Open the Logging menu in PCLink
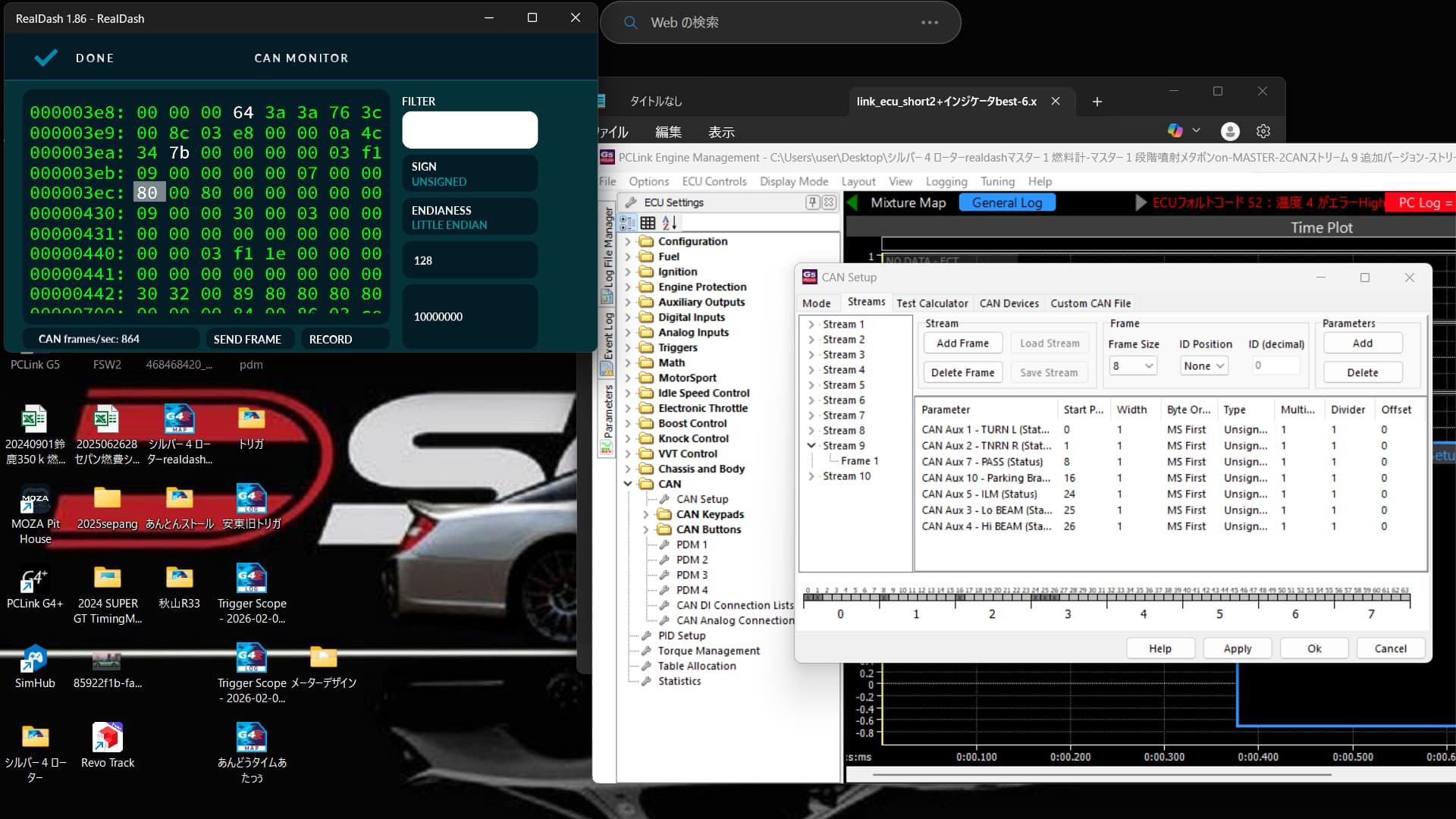The width and height of the screenshot is (1456, 819). coord(946,182)
